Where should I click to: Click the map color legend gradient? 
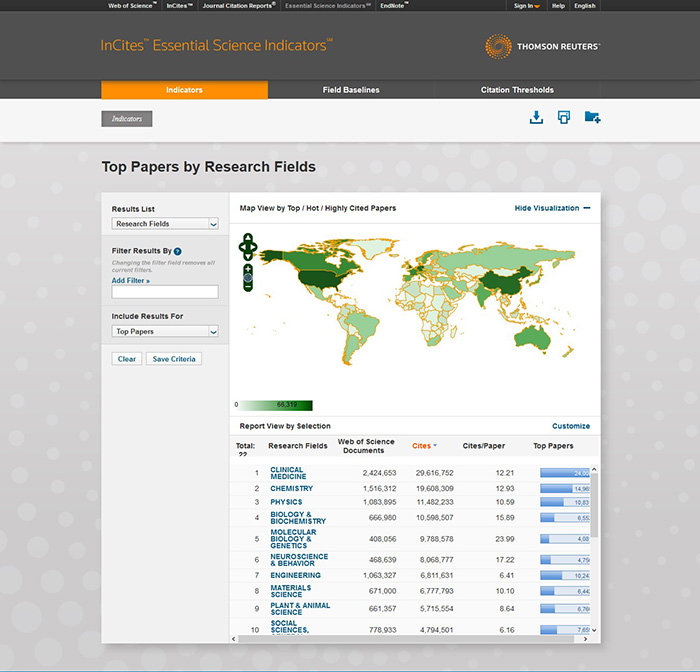point(276,405)
